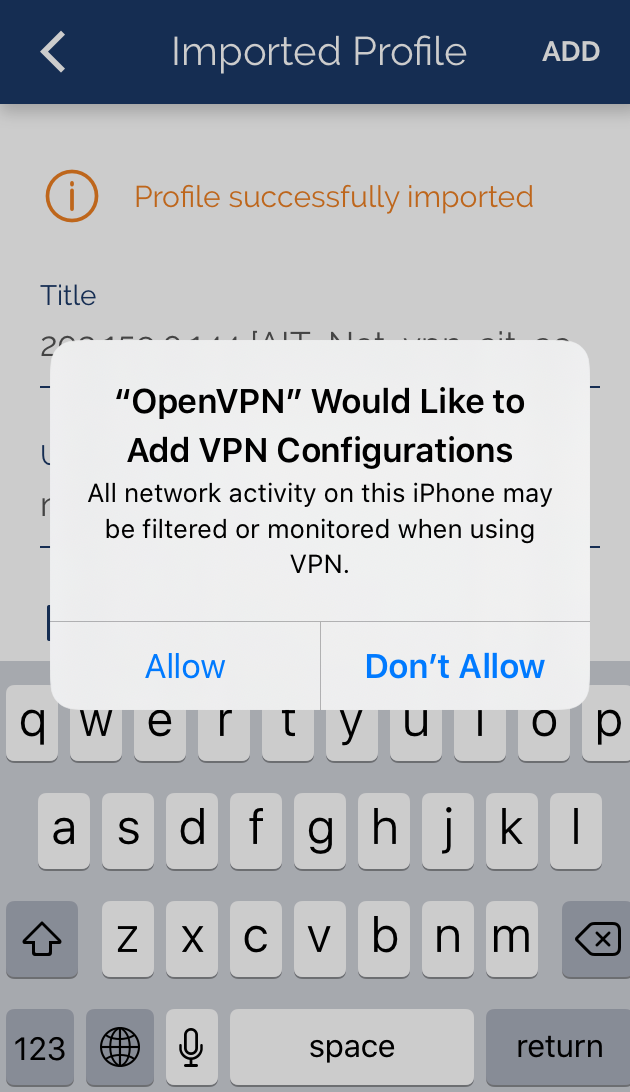The image size is (630, 1092).
Task: Tap the letter l key
Action: pos(576,830)
